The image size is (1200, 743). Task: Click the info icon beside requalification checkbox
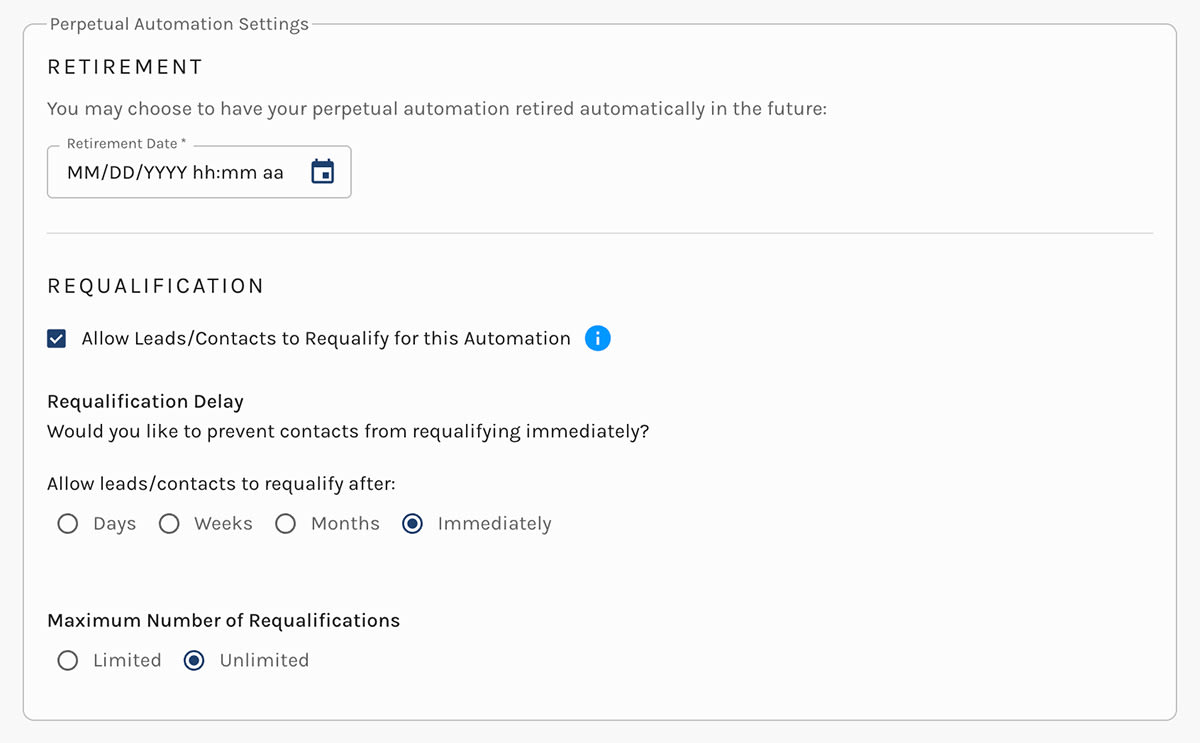[x=597, y=338]
